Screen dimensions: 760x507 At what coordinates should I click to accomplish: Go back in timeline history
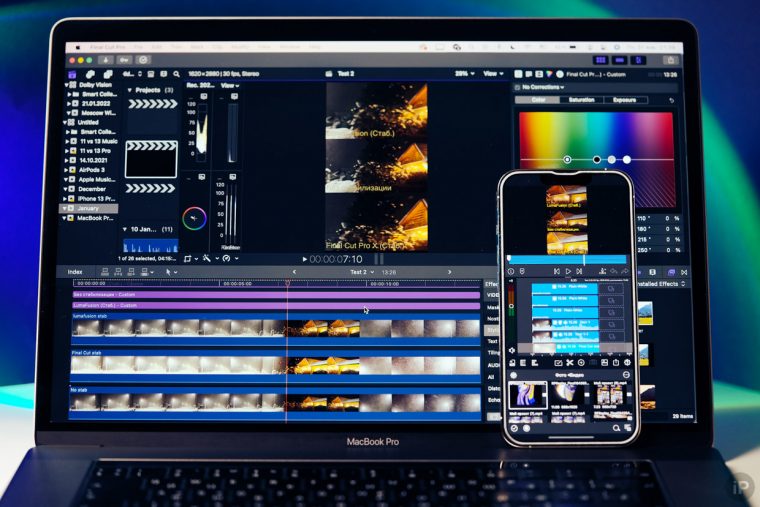coord(294,272)
